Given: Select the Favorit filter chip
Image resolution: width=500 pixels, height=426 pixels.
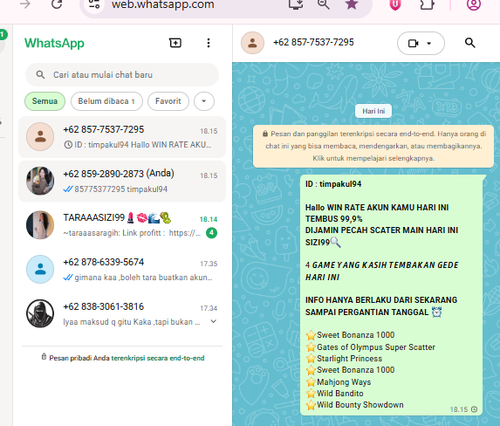Looking at the screenshot, I should (168, 101).
